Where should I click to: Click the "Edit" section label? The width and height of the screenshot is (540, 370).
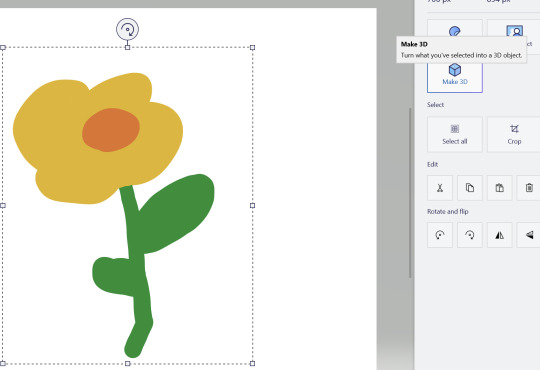(433, 164)
